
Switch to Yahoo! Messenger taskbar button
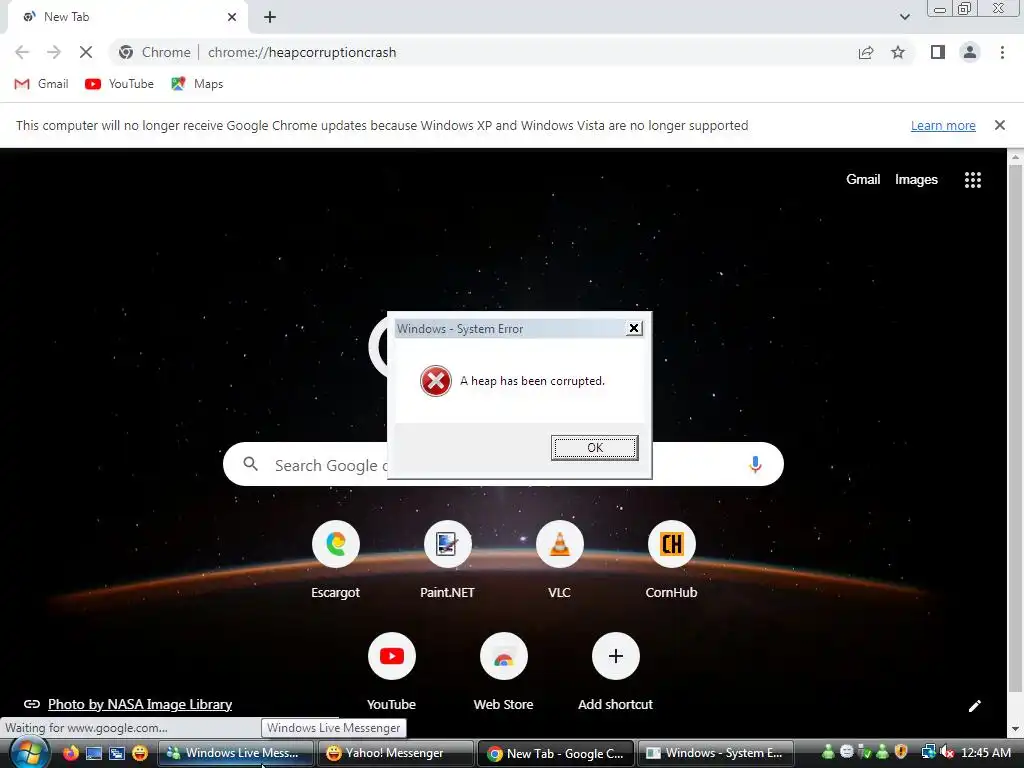pos(396,753)
